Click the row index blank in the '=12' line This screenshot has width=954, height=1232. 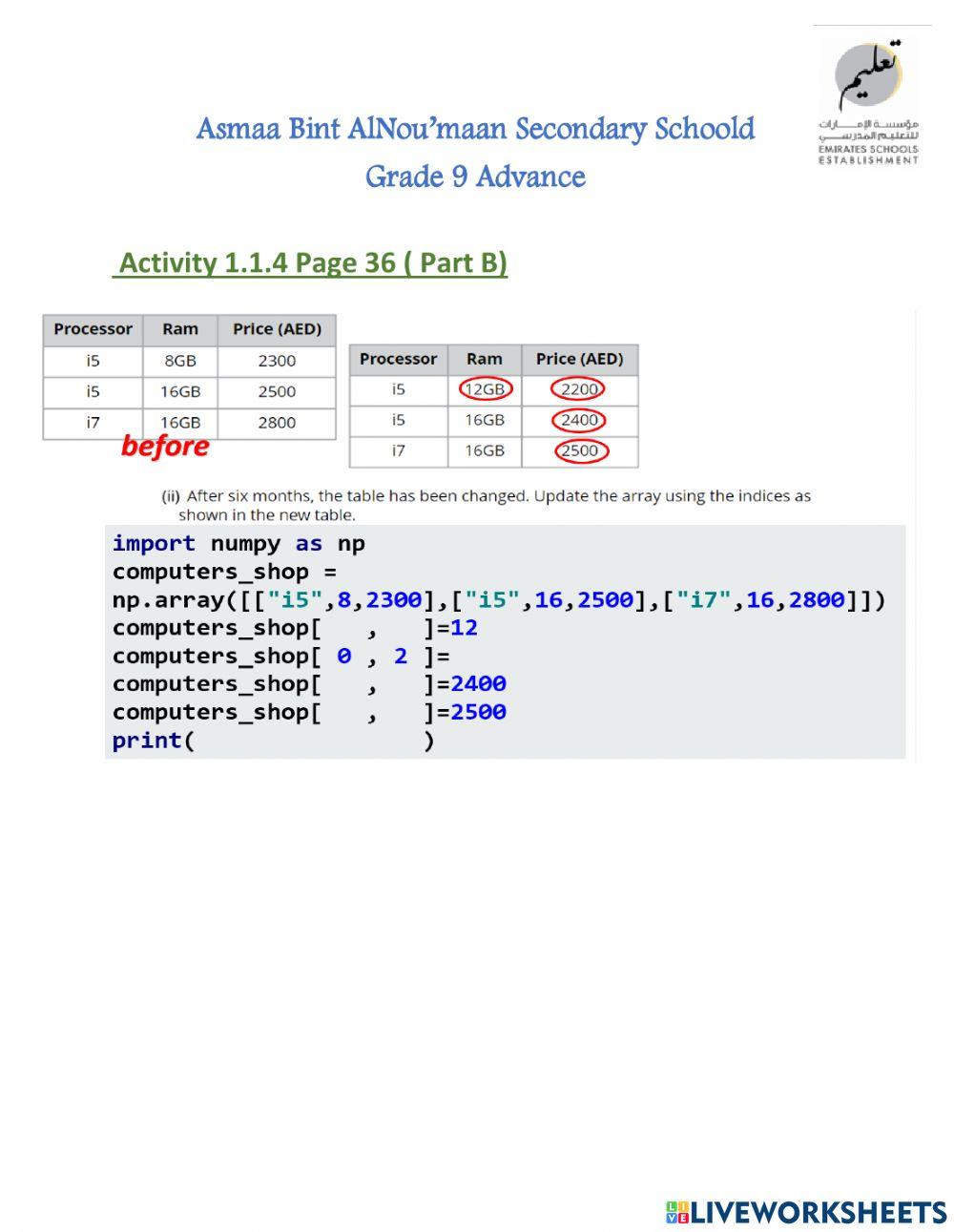point(343,628)
